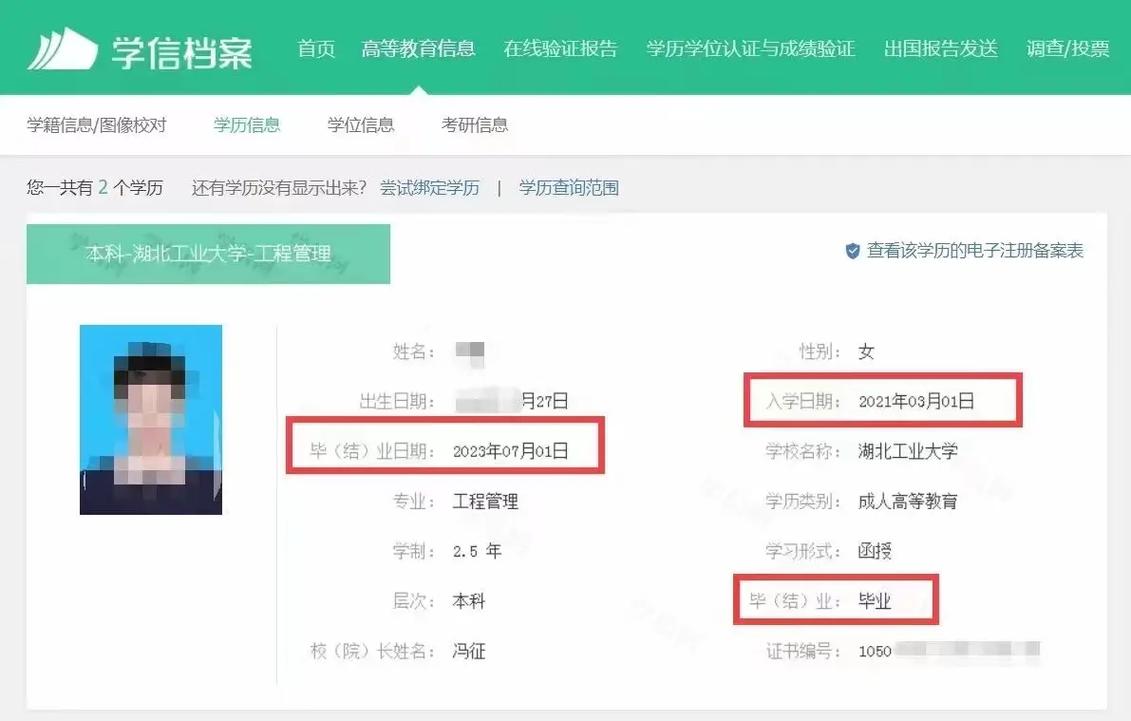Open the 学历查询范围 link
Screen dimensions: 1131x721
[x=569, y=188]
